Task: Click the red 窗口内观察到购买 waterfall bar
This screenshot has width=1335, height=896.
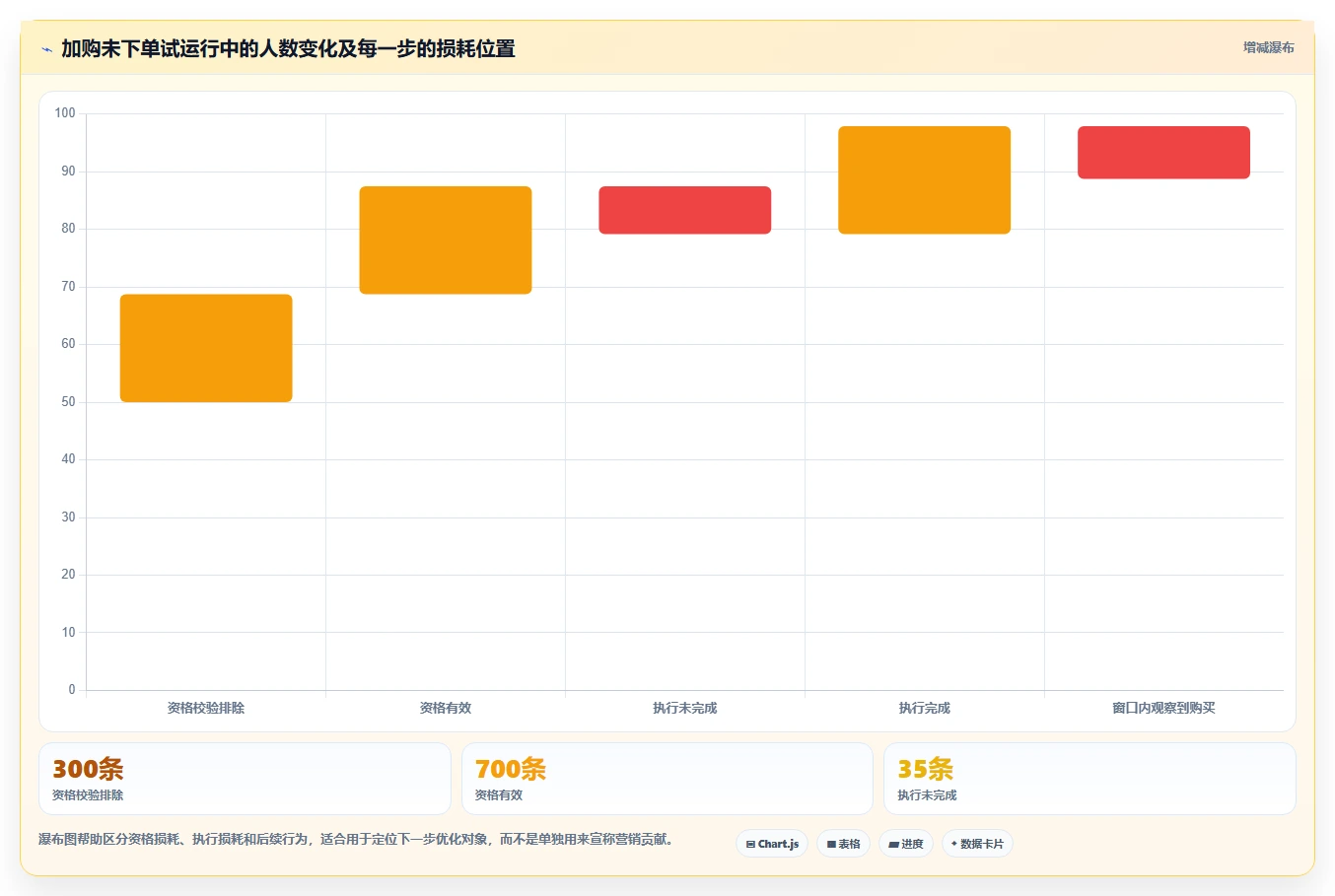Action: [x=1163, y=152]
